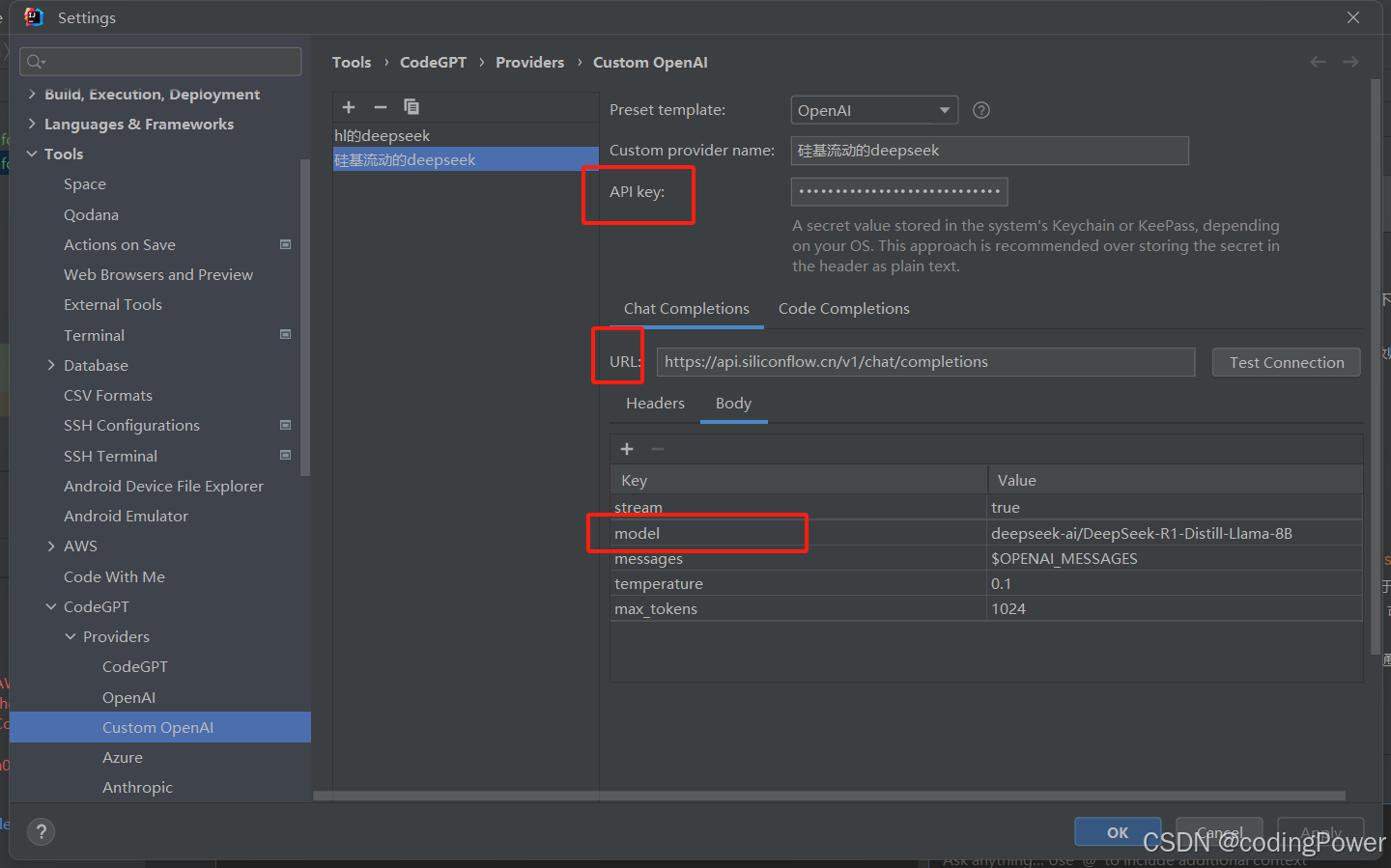This screenshot has width=1391, height=868.
Task: Click the temperature value 0.1
Action: [1175, 583]
